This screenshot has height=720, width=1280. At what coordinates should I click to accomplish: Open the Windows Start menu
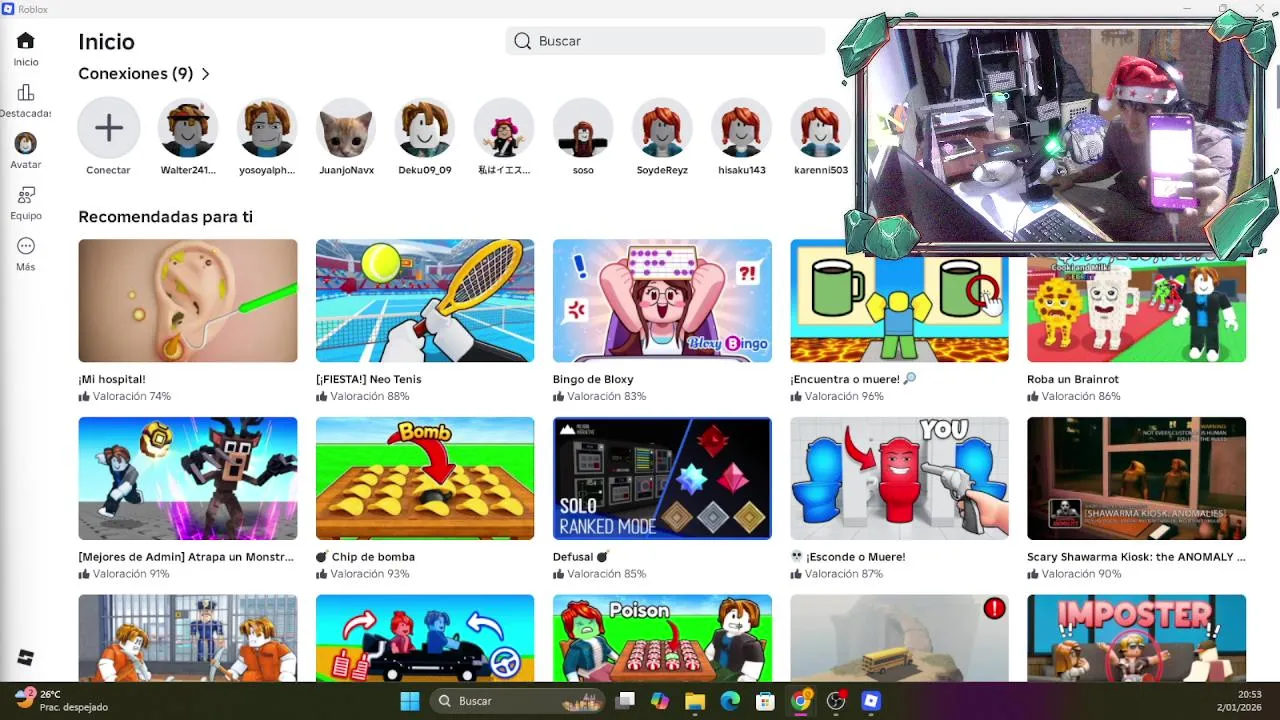click(x=409, y=701)
